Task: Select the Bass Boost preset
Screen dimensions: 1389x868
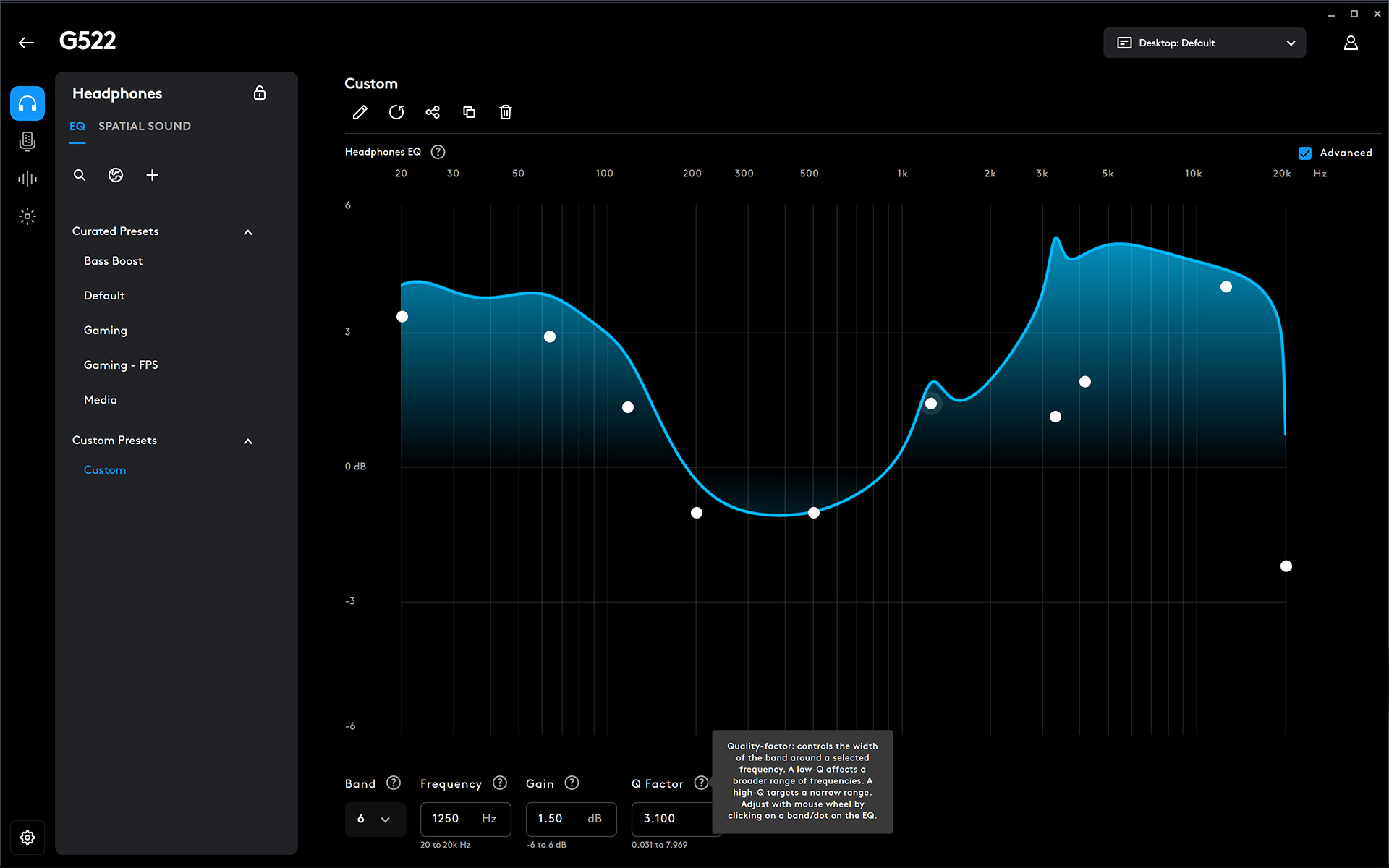Action: (x=113, y=261)
